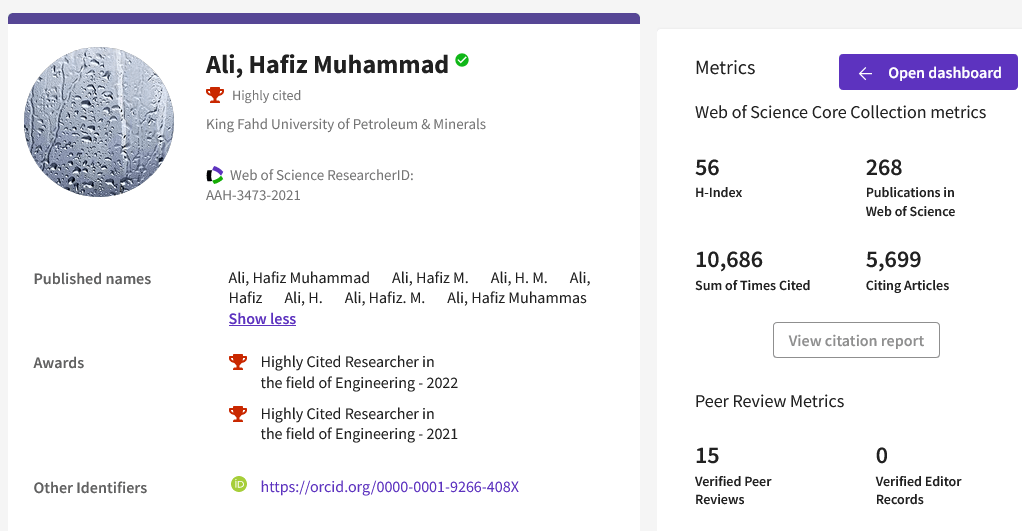
Task: Click the Highly cited trophy icon
Action: (x=215, y=96)
